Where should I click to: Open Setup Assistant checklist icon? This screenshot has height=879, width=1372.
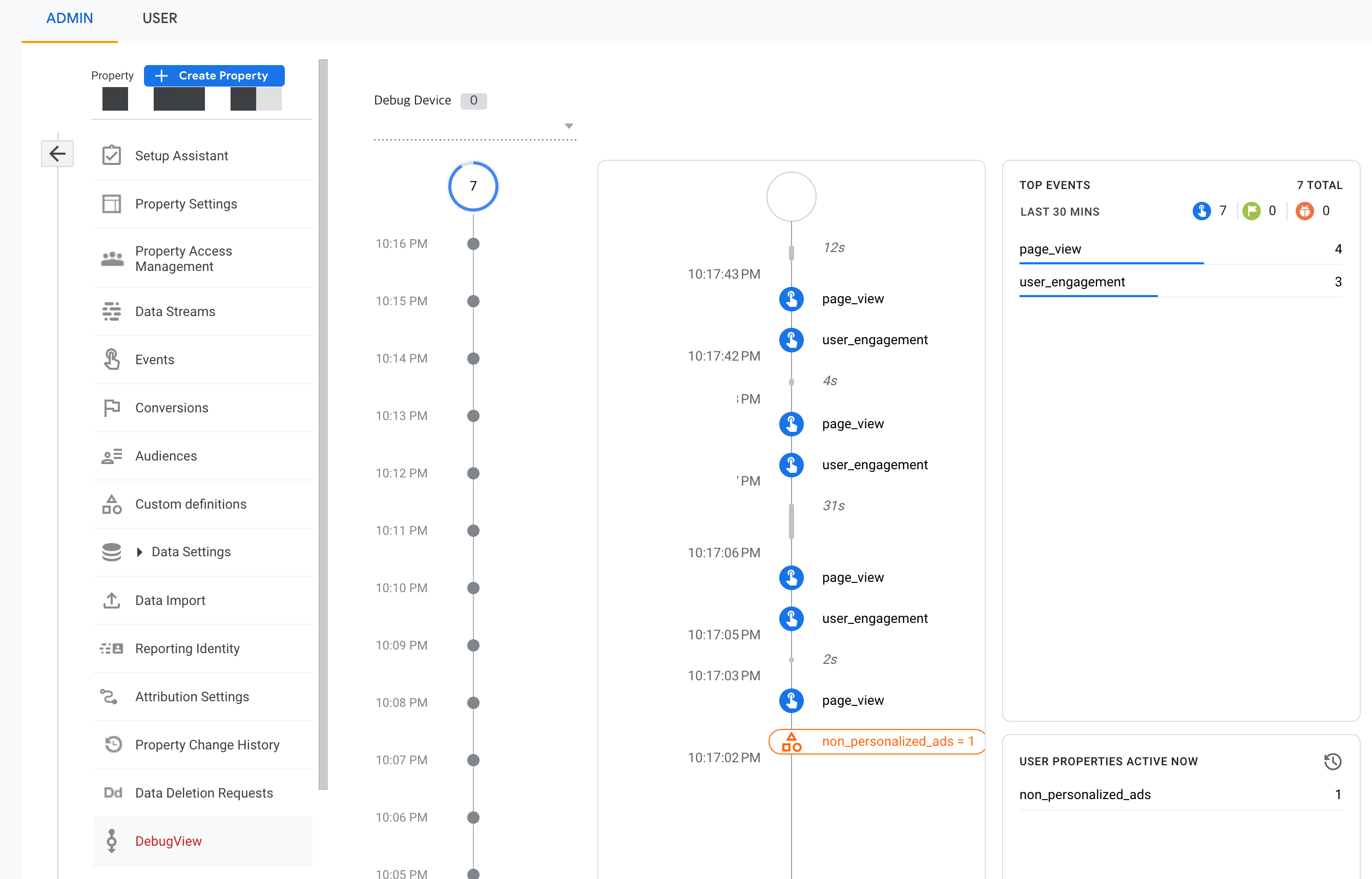click(111, 155)
